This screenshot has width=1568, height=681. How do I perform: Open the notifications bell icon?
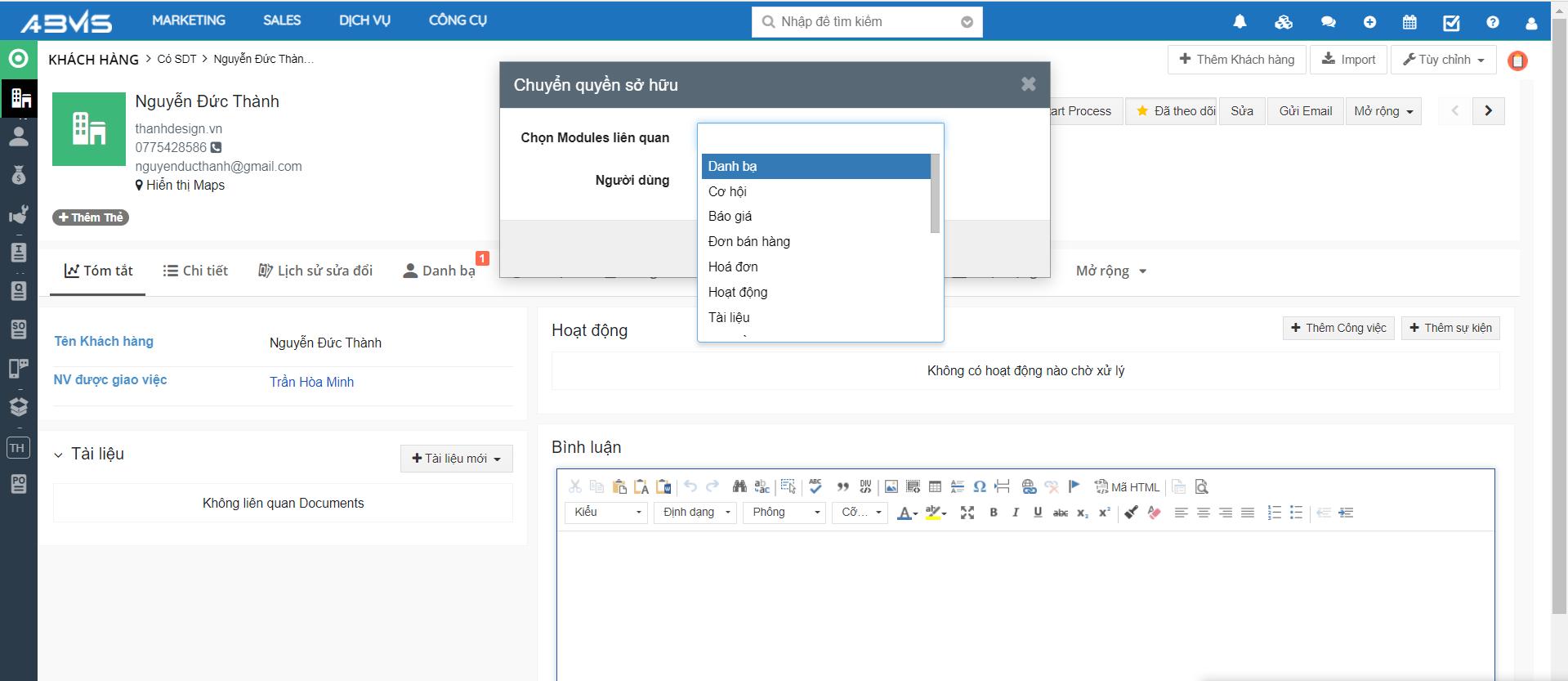[x=1240, y=22]
